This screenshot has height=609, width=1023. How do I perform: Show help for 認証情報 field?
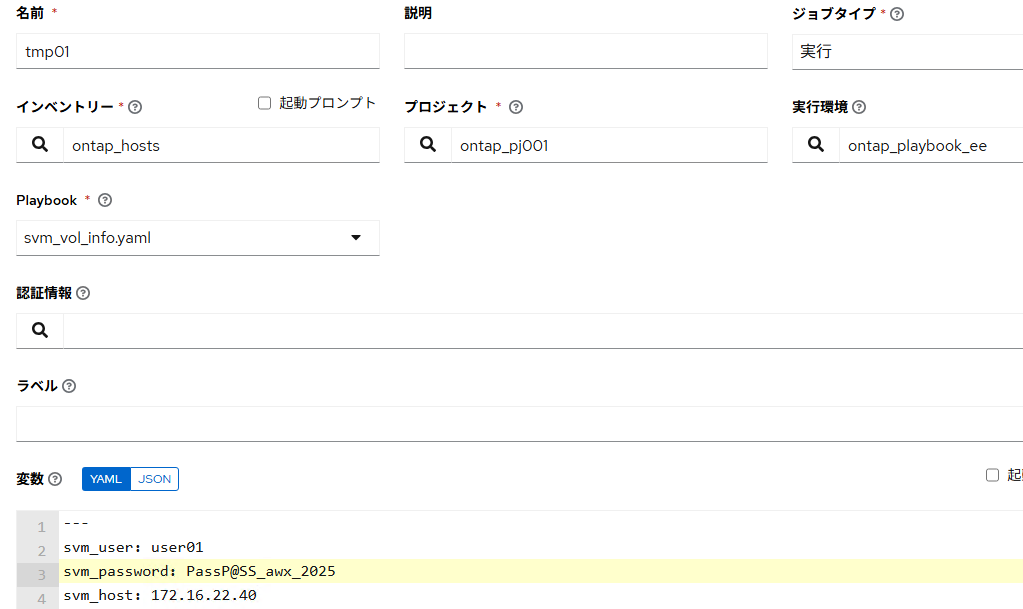(83, 293)
